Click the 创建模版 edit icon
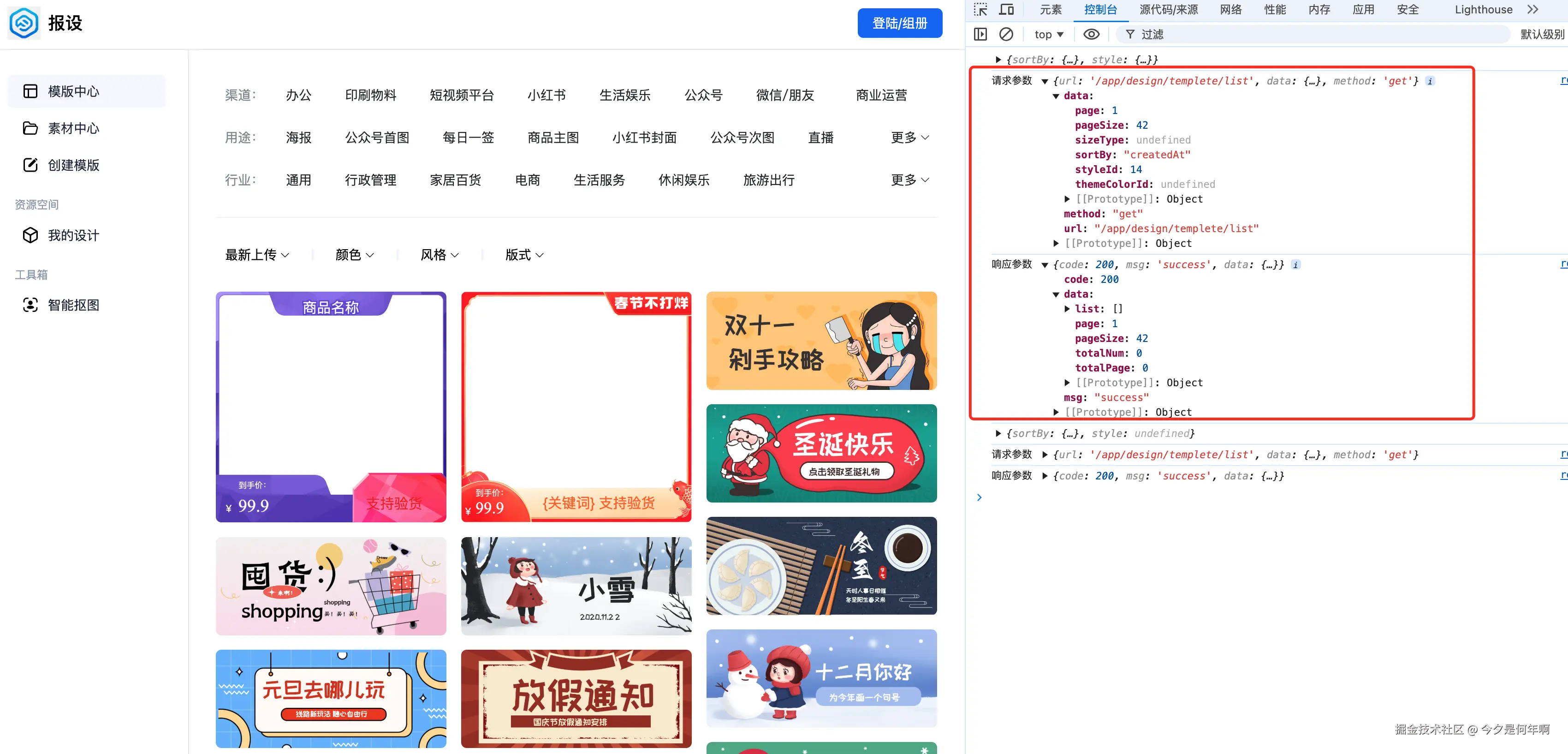This screenshot has height=754, width=1568. [30, 165]
